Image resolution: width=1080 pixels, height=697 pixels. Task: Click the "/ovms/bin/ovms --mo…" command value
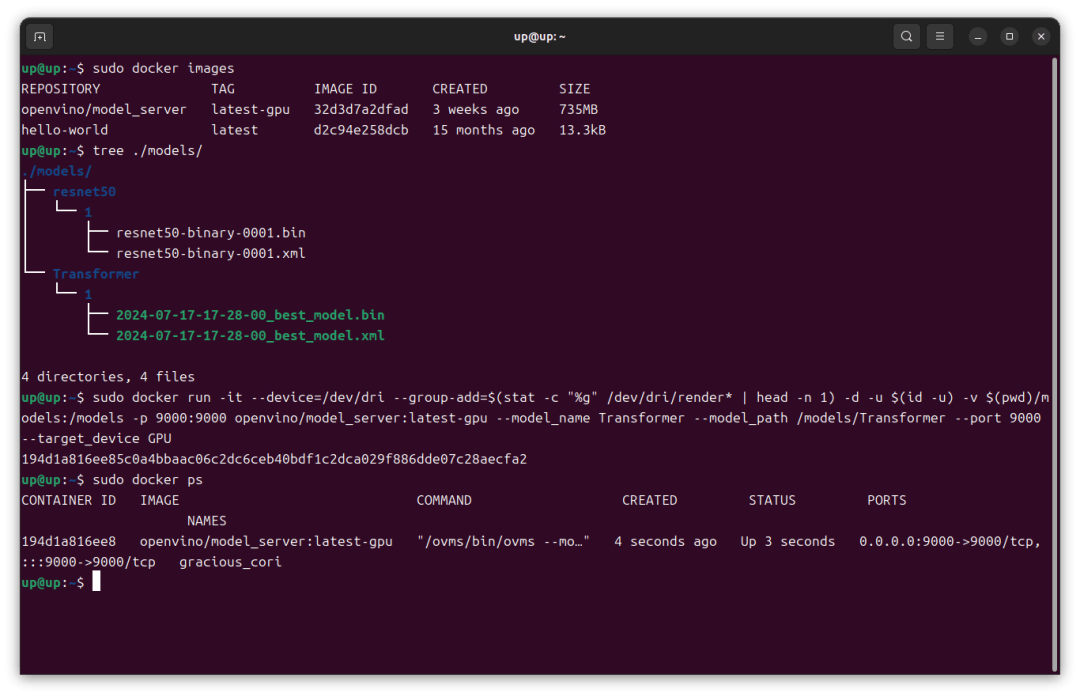(x=503, y=541)
